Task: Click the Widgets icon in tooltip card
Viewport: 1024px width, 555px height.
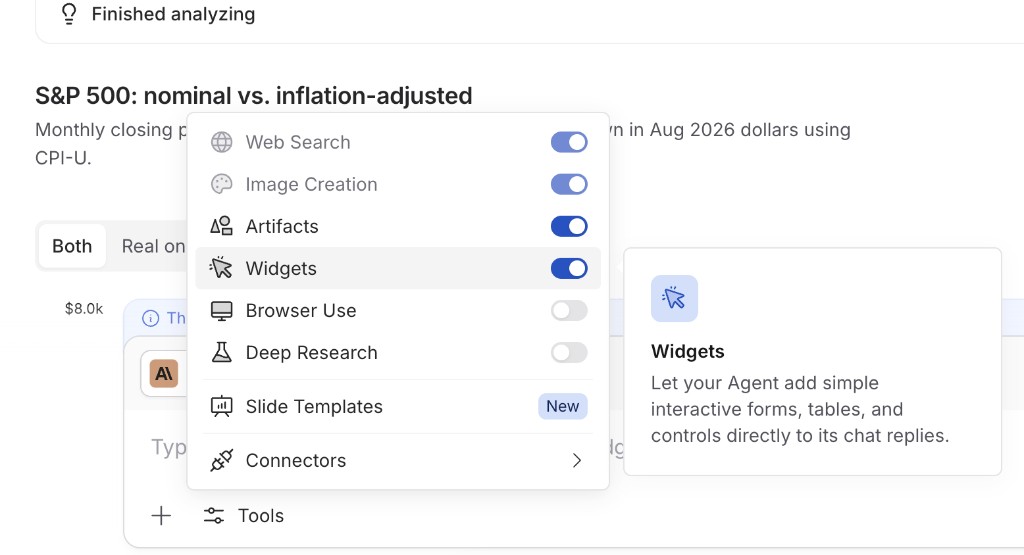Action: [674, 298]
